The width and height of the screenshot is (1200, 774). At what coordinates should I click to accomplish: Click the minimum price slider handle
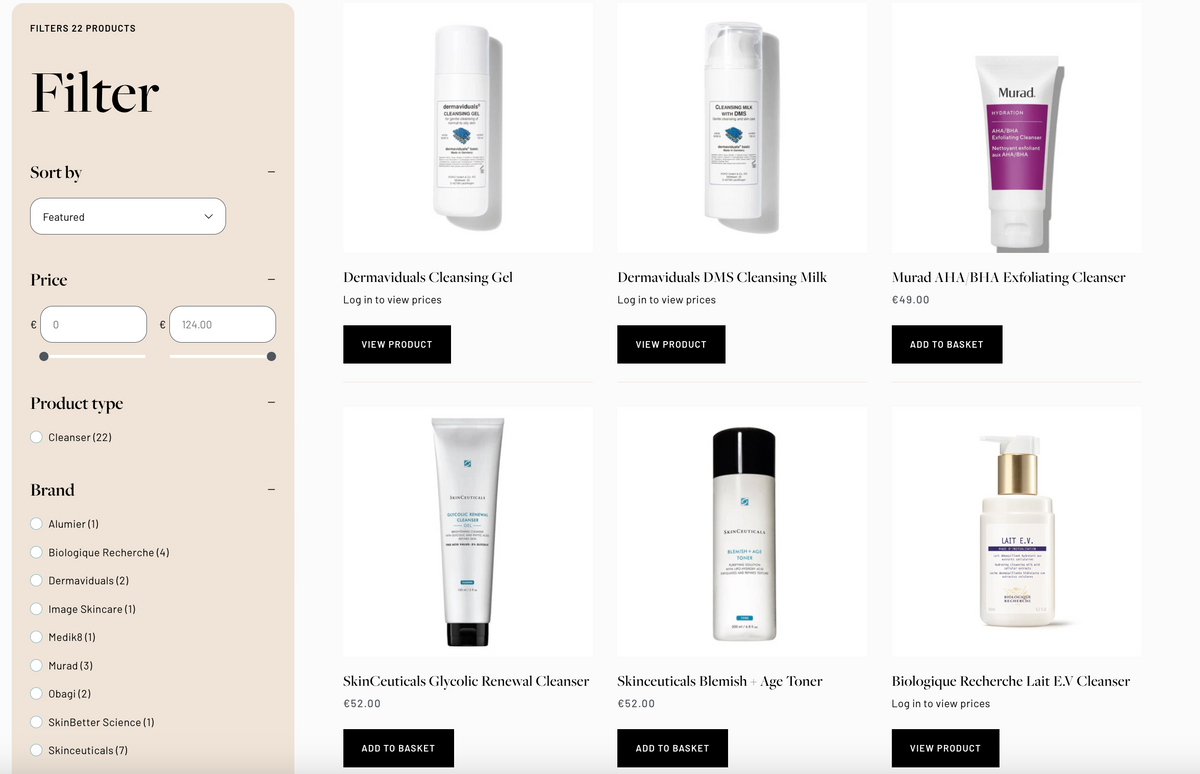coord(43,356)
